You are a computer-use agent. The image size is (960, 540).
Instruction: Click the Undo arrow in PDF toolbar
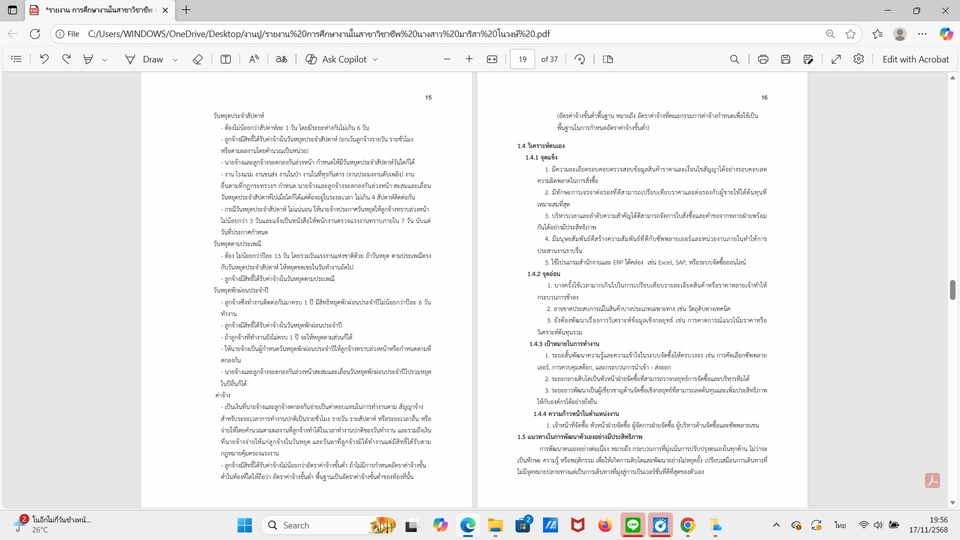[44, 59]
